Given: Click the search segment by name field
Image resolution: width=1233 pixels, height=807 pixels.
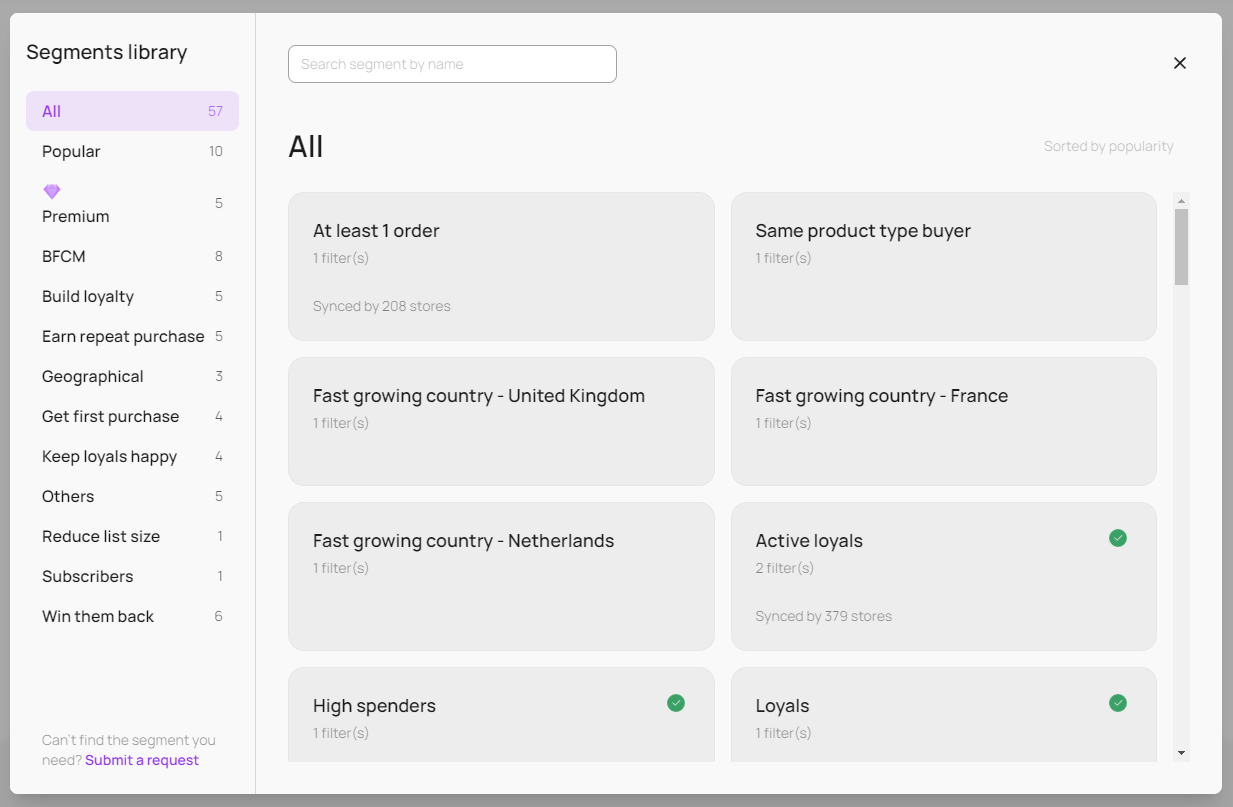Looking at the screenshot, I should (452, 64).
